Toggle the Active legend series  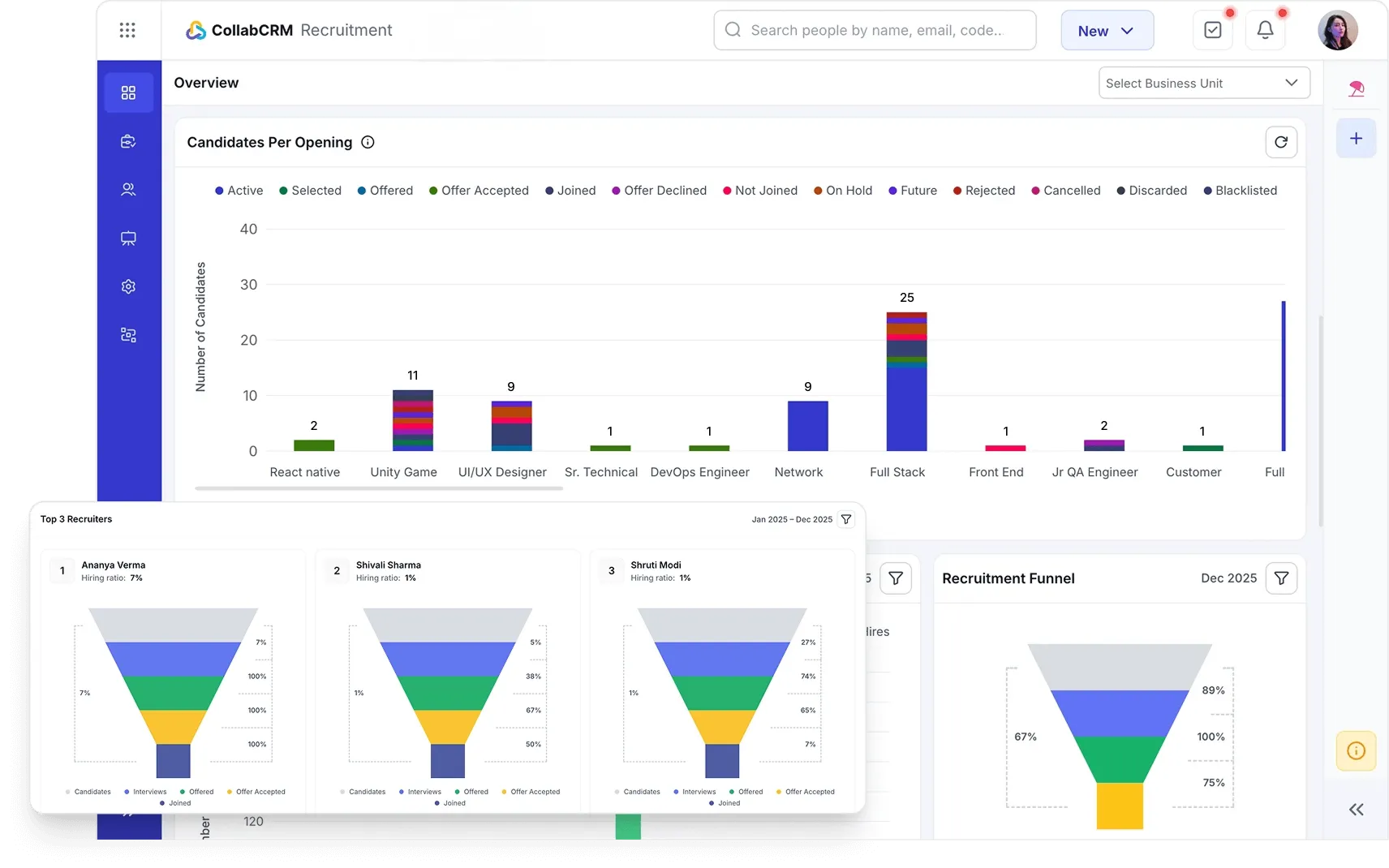coord(239,191)
